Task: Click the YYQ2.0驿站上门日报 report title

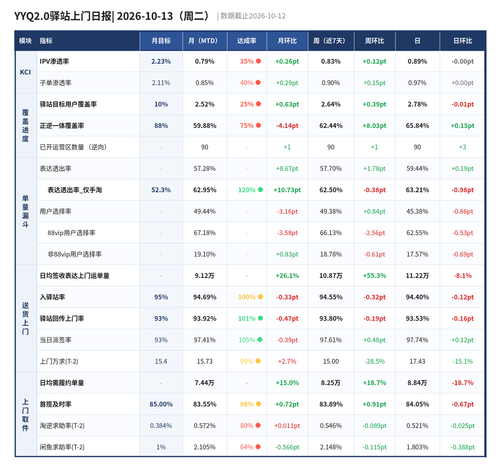Action: click(63, 16)
